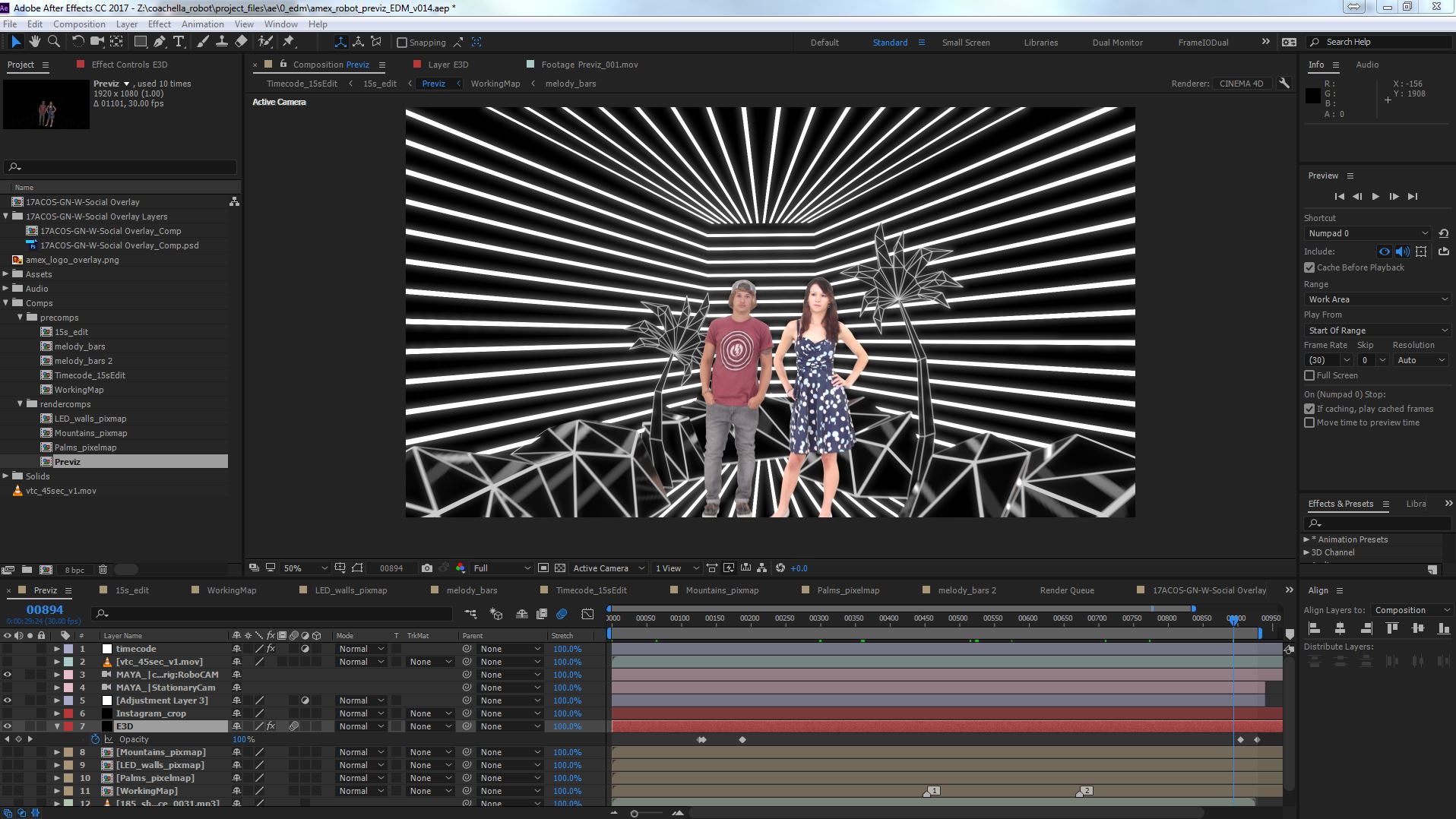Image resolution: width=1456 pixels, height=819 pixels.
Task: Select the Rectangle shape tool
Action: pos(140,42)
